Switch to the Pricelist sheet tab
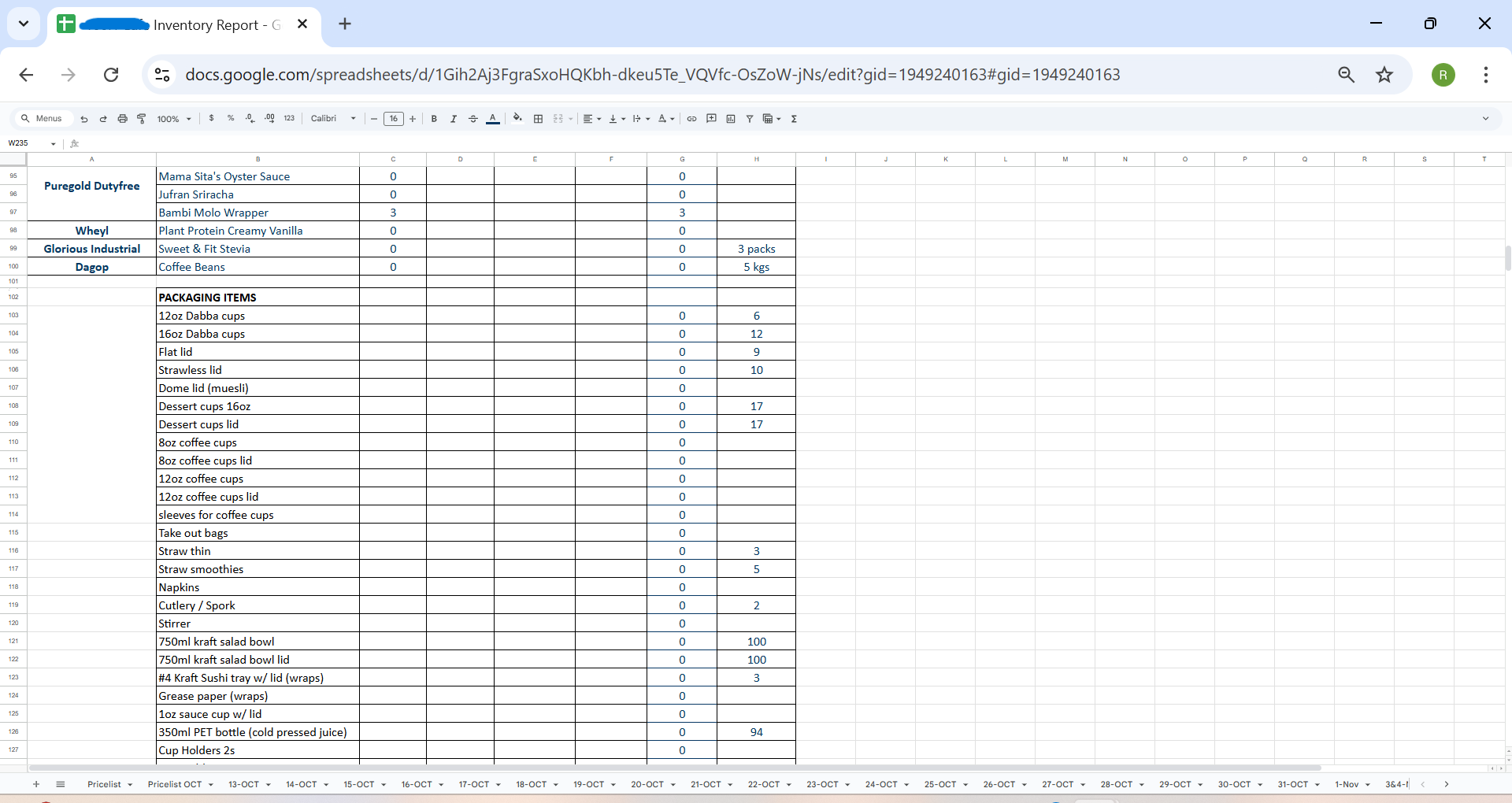Screen dimensions: 1512x803 click(x=104, y=784)
